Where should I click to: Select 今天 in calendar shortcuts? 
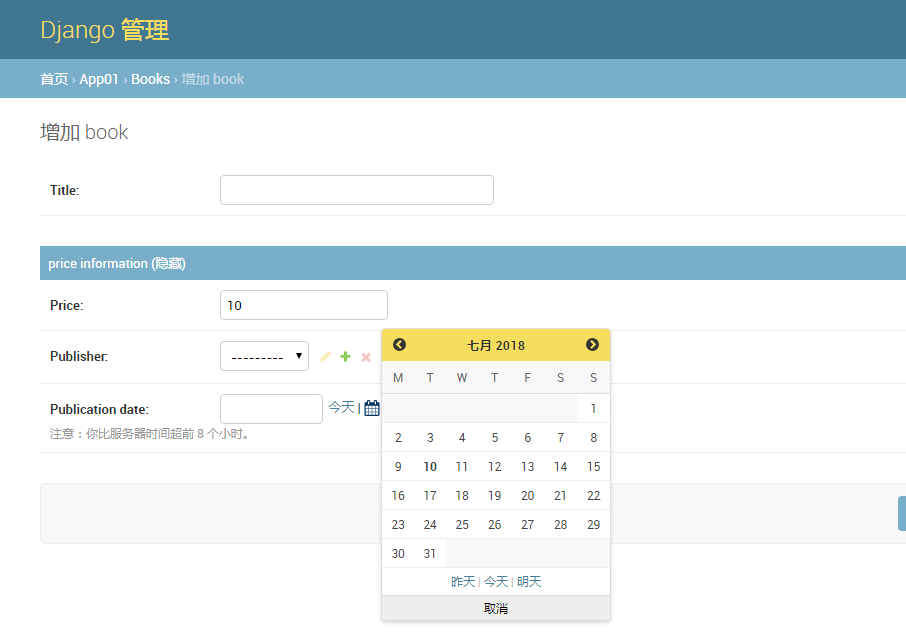click(x=496, y=582)
